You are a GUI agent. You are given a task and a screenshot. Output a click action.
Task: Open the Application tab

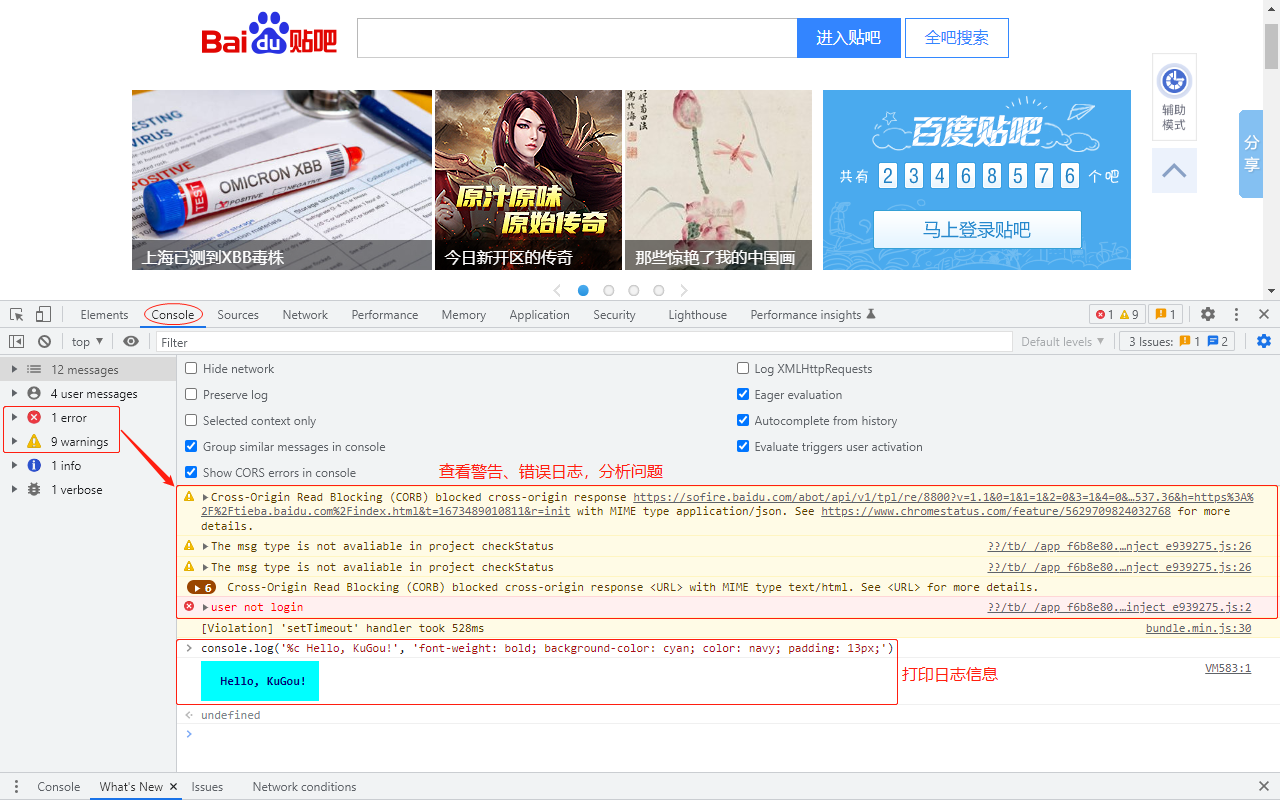pos(539,314)
